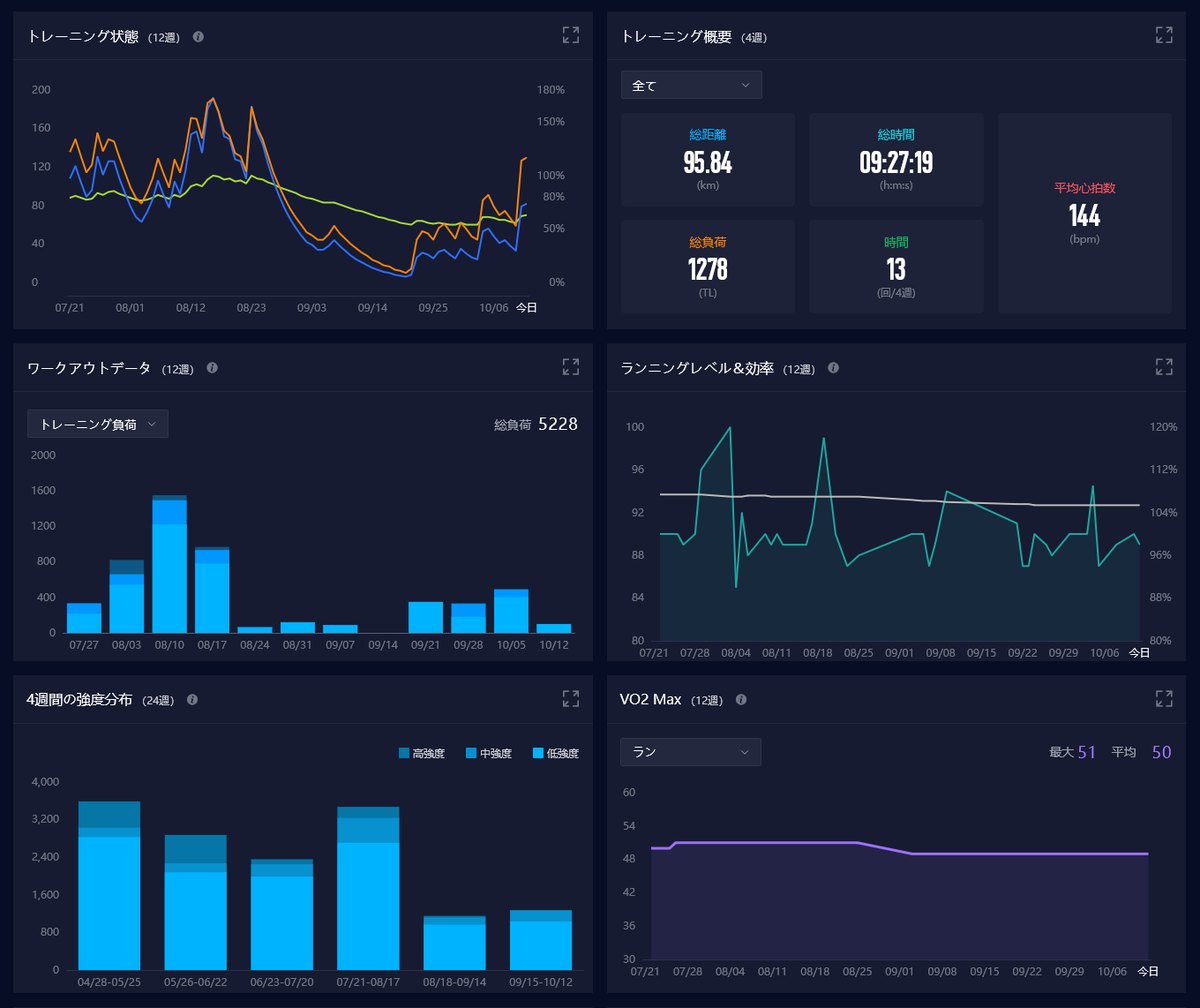The image size is (1200, 1008).
Task: Click the トレーニング概要 panel title
Action: click(x=677, y=37)
